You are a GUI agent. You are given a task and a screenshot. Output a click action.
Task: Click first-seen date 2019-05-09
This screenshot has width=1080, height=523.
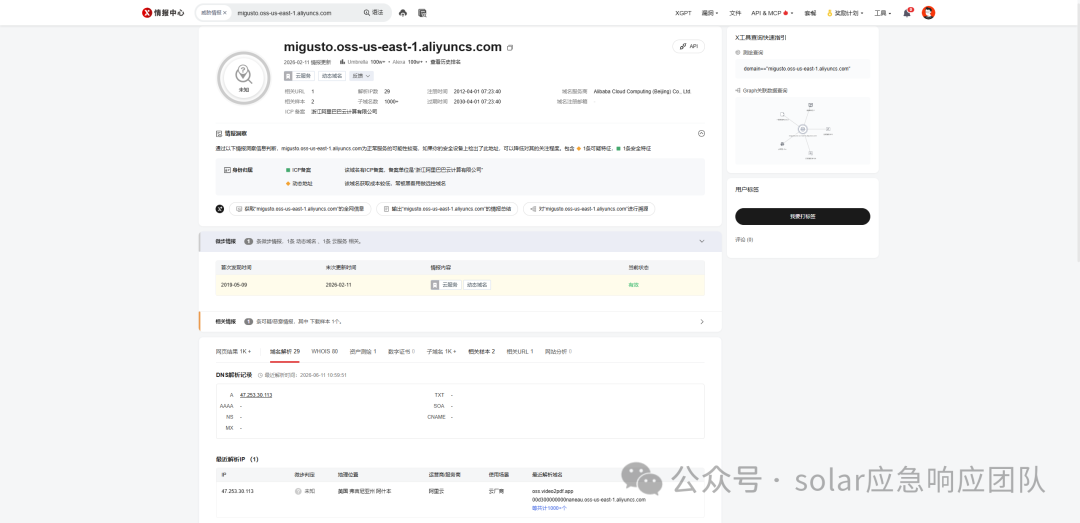(x=234, y=285)
